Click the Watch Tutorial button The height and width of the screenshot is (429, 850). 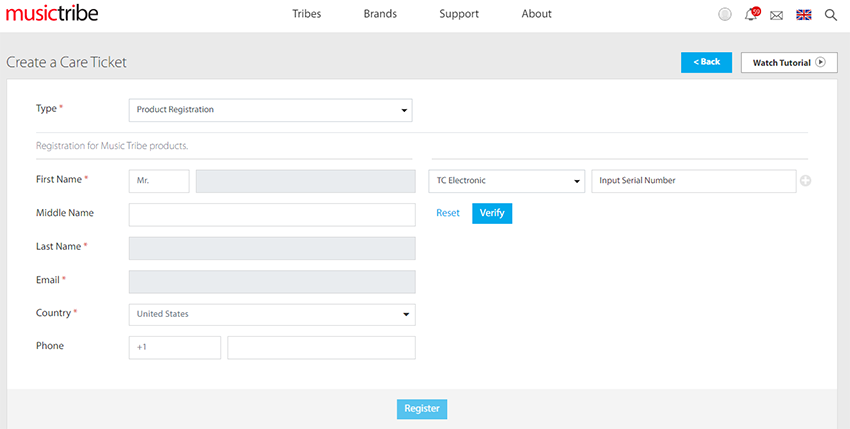(x=788, y=62)
